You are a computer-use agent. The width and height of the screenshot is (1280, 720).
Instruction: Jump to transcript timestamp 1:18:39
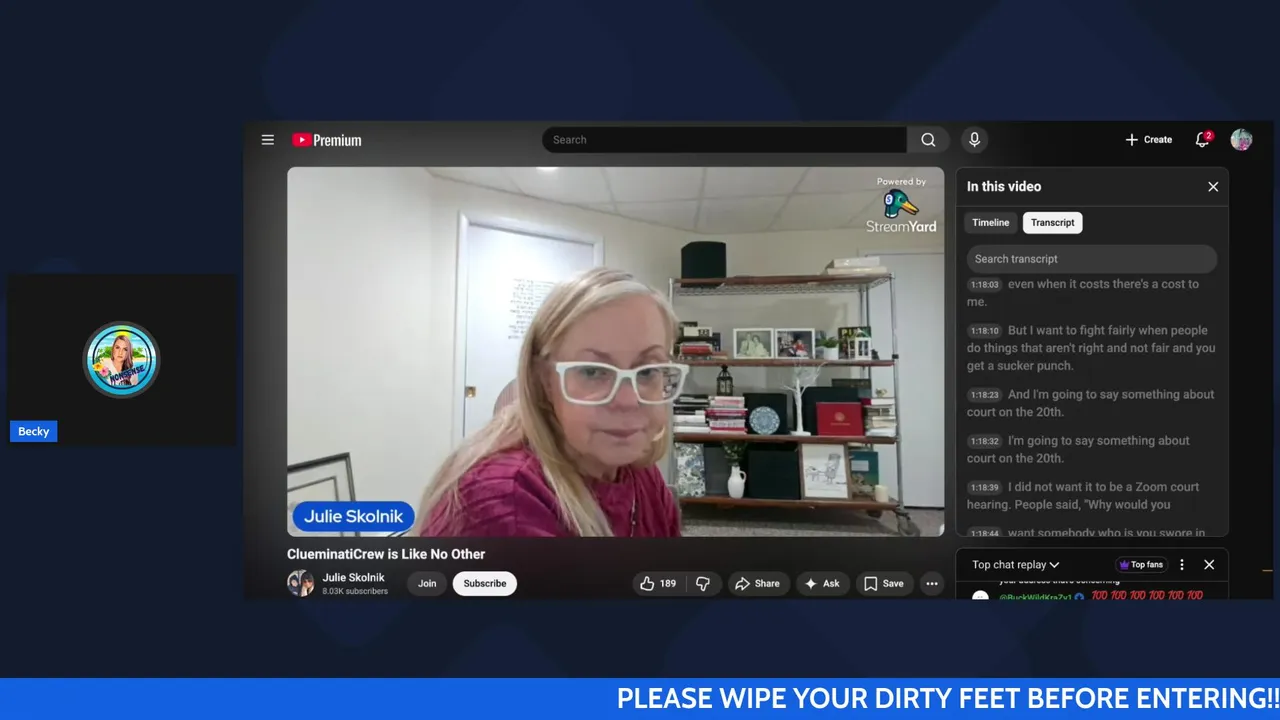[x=985, y=487]
